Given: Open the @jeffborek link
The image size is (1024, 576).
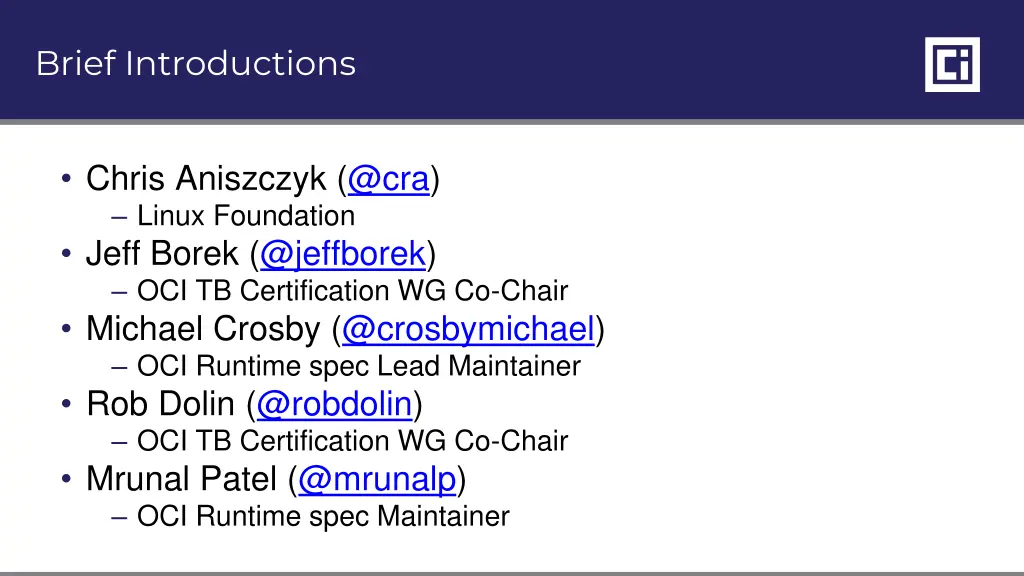Looking at the screenshot, I should coord(343,254).
